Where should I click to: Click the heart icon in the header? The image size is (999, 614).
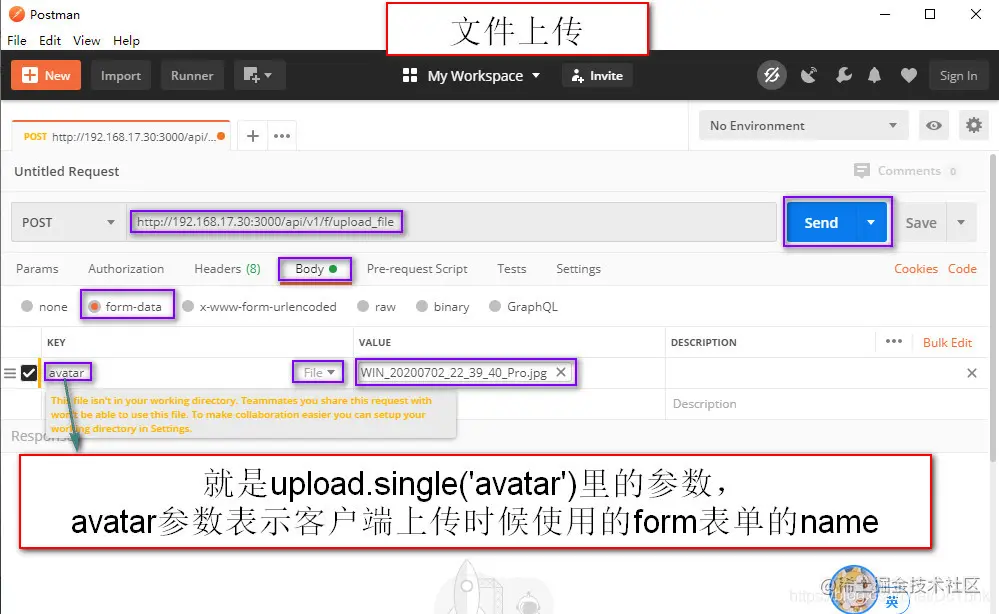(x=908, y=75)
